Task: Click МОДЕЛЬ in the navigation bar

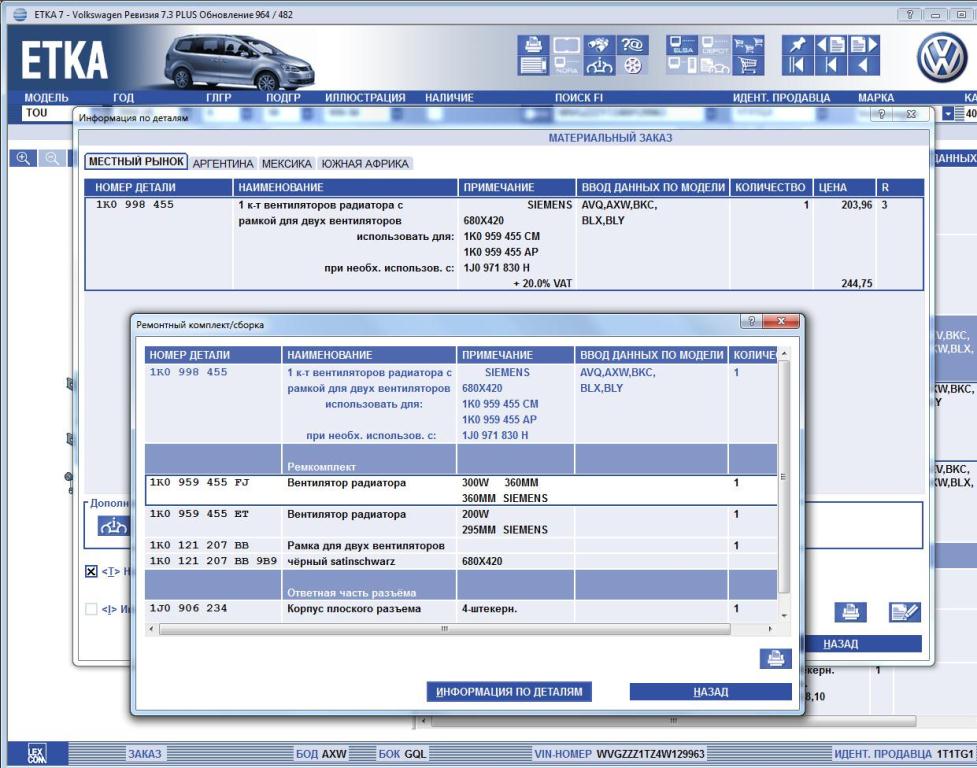Action: [x=47, y=98]
